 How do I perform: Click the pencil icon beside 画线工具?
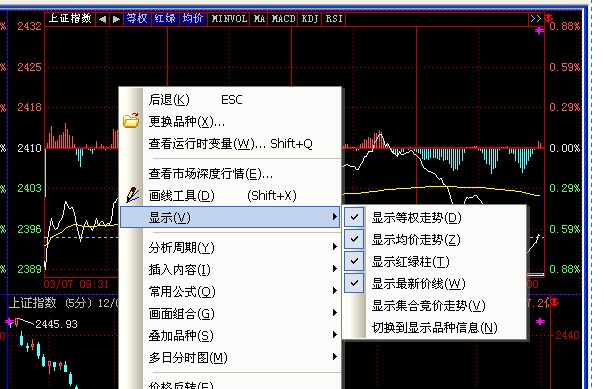132,195
